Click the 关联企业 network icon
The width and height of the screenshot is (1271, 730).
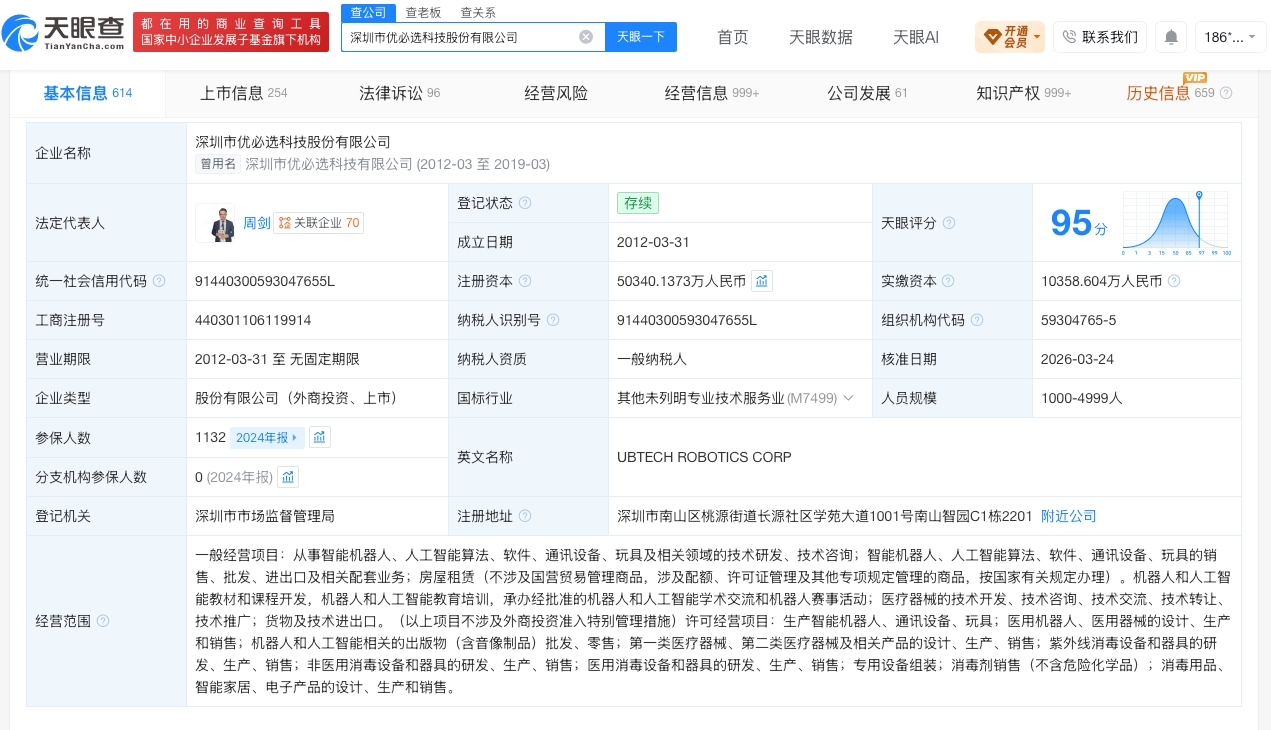tap(283, 223)
